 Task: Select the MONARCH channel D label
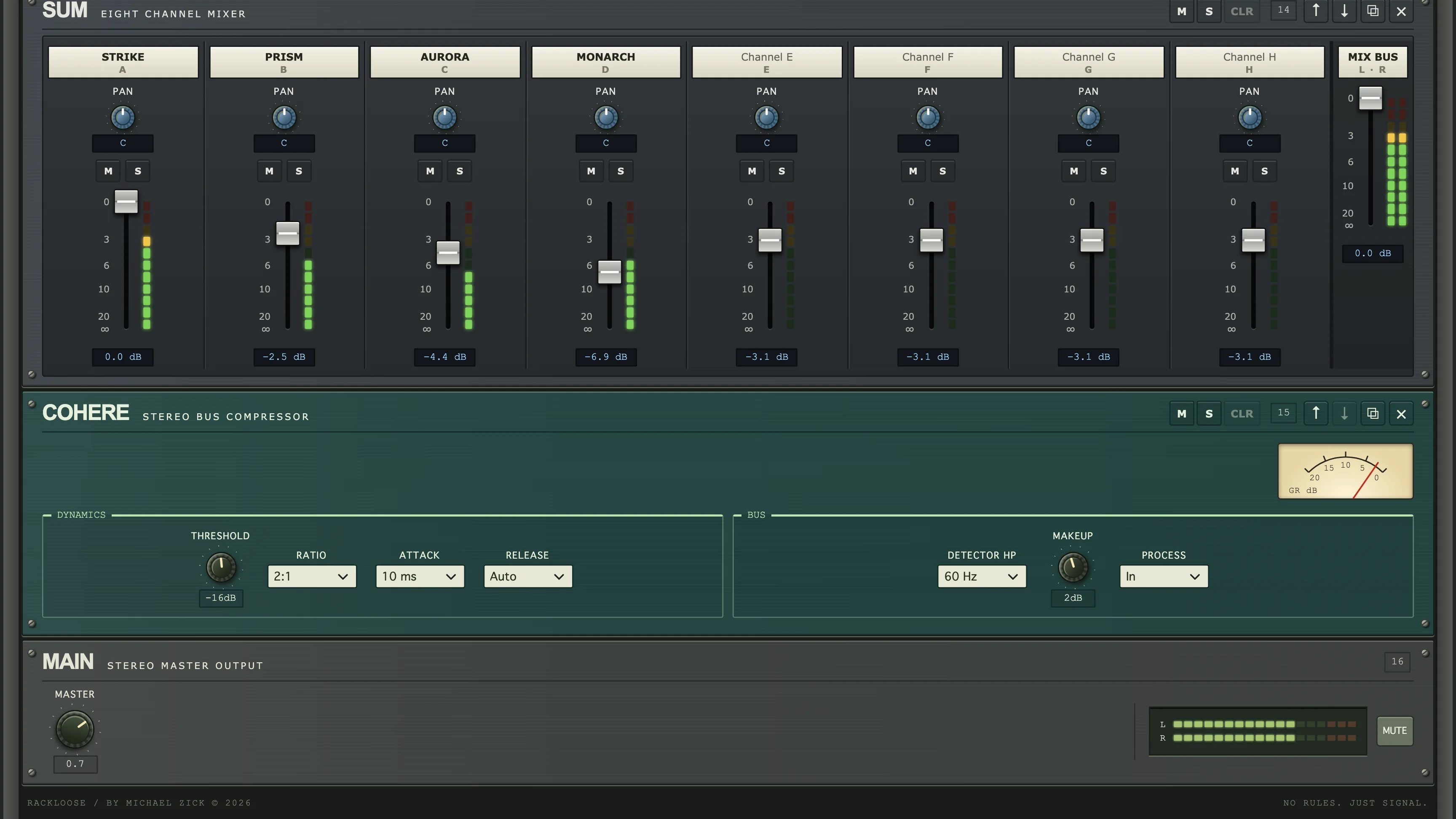606,62
